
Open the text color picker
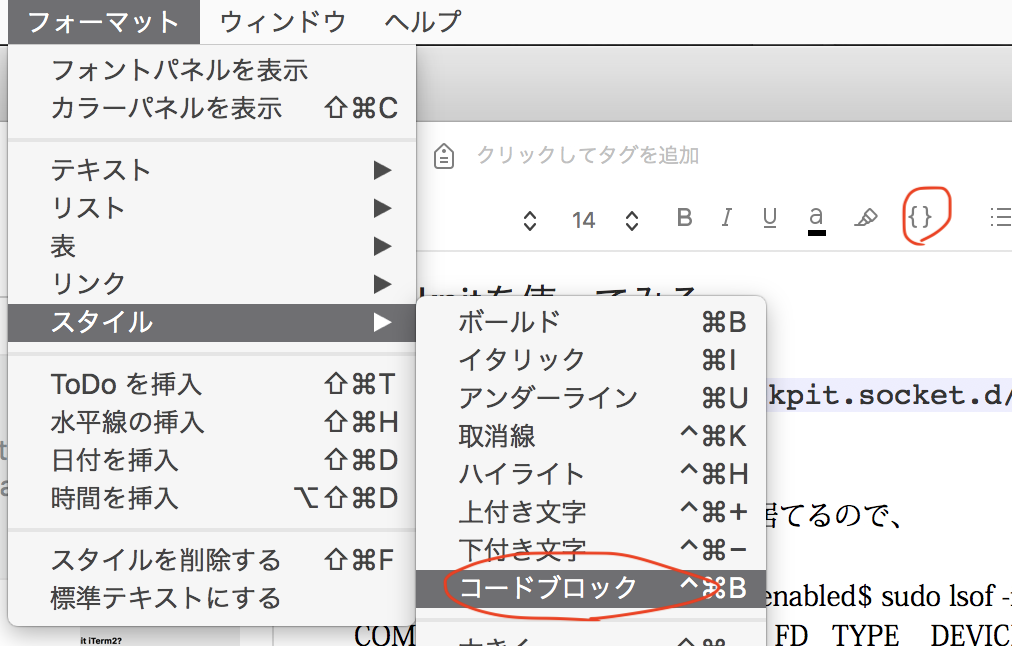coord(816,220)
